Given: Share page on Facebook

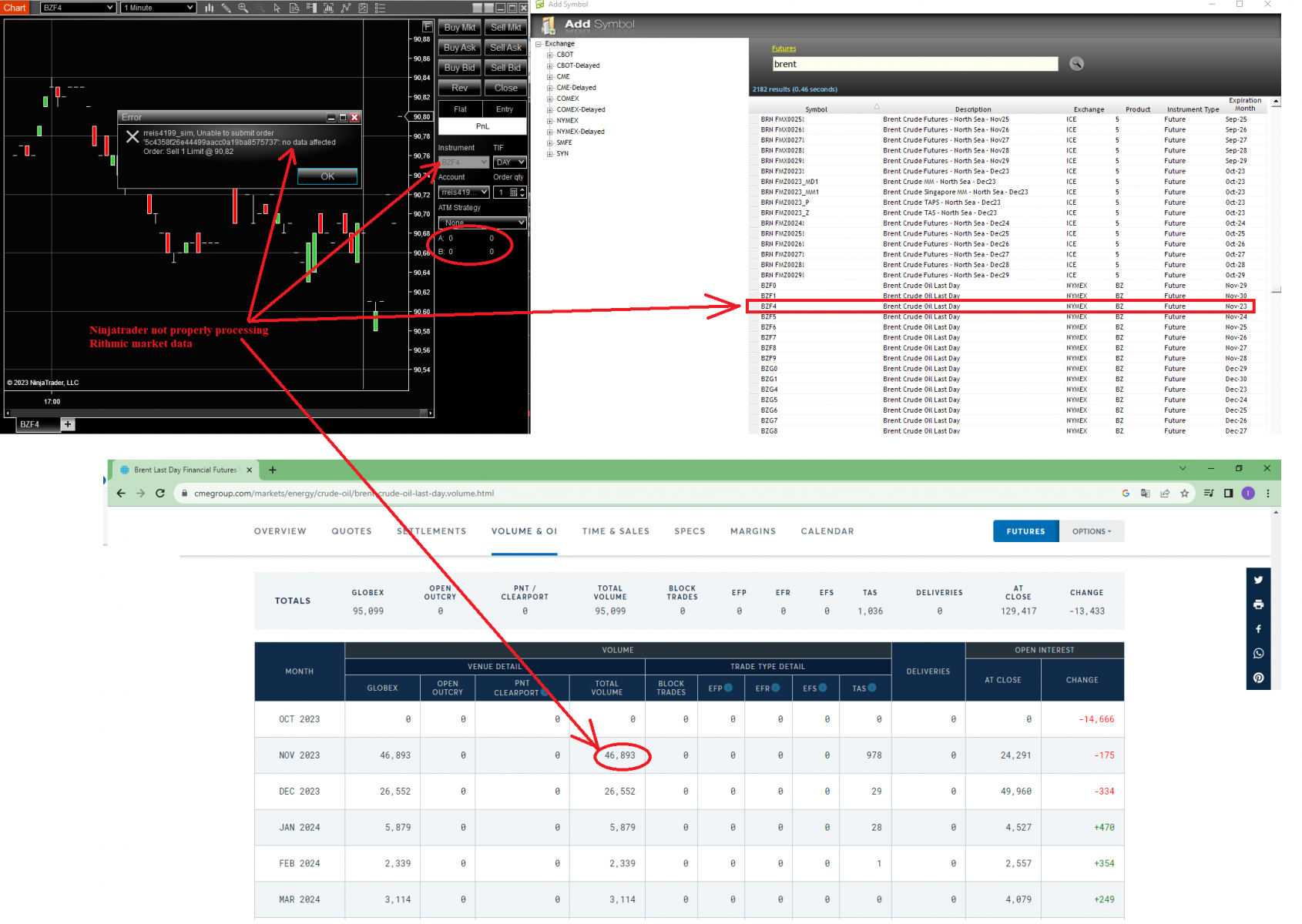Looking at the screenshot, I should (1258, 629).
